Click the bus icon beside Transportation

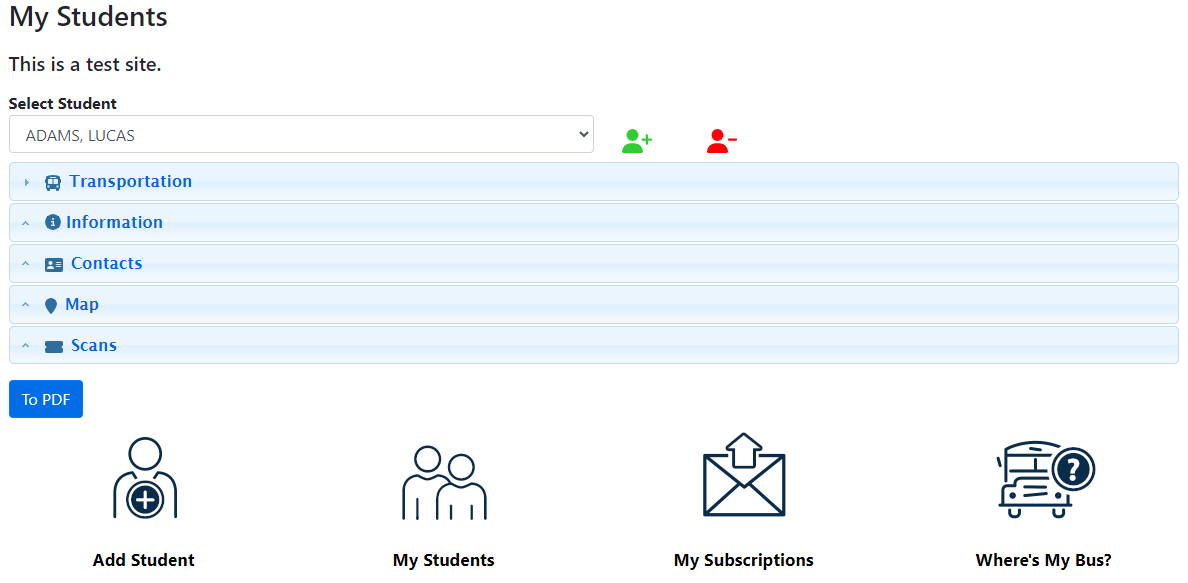(53, 182)
